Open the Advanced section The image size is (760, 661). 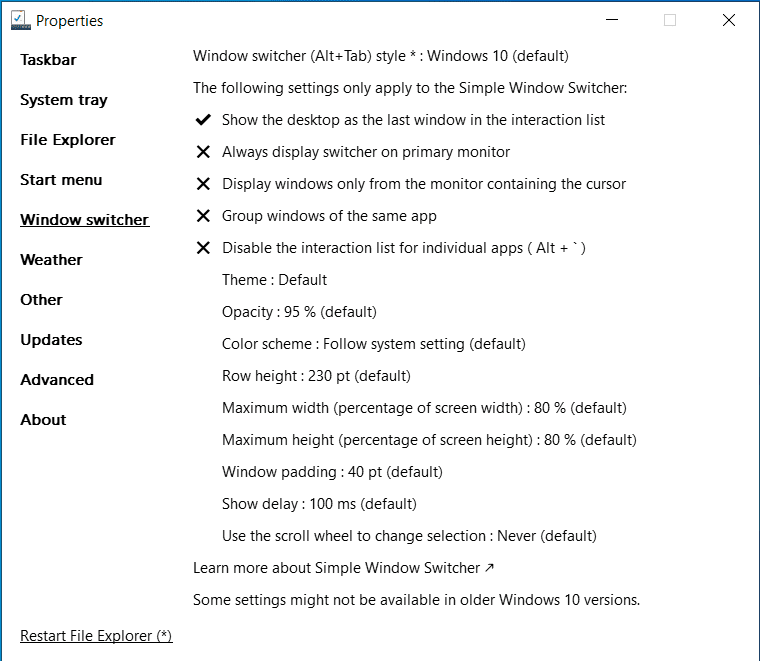coord(57,380)
